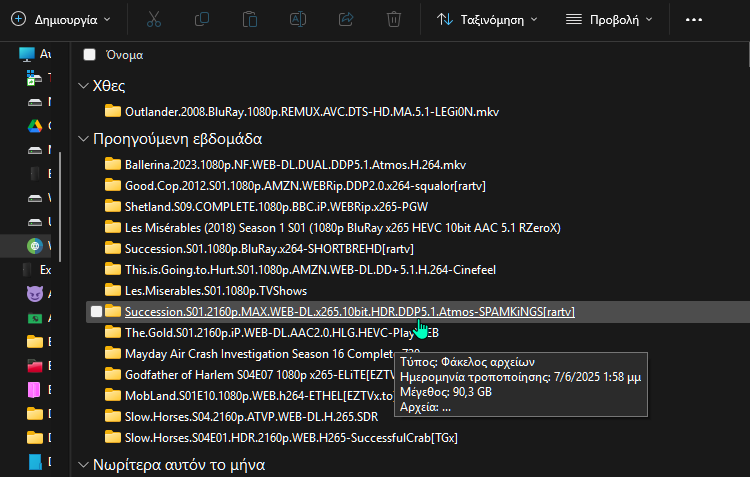The width and height of the screenshot is (750, 477).
Task: Select the Shetland.S09.COMPLETE folder icon
Action: point(113,206)
